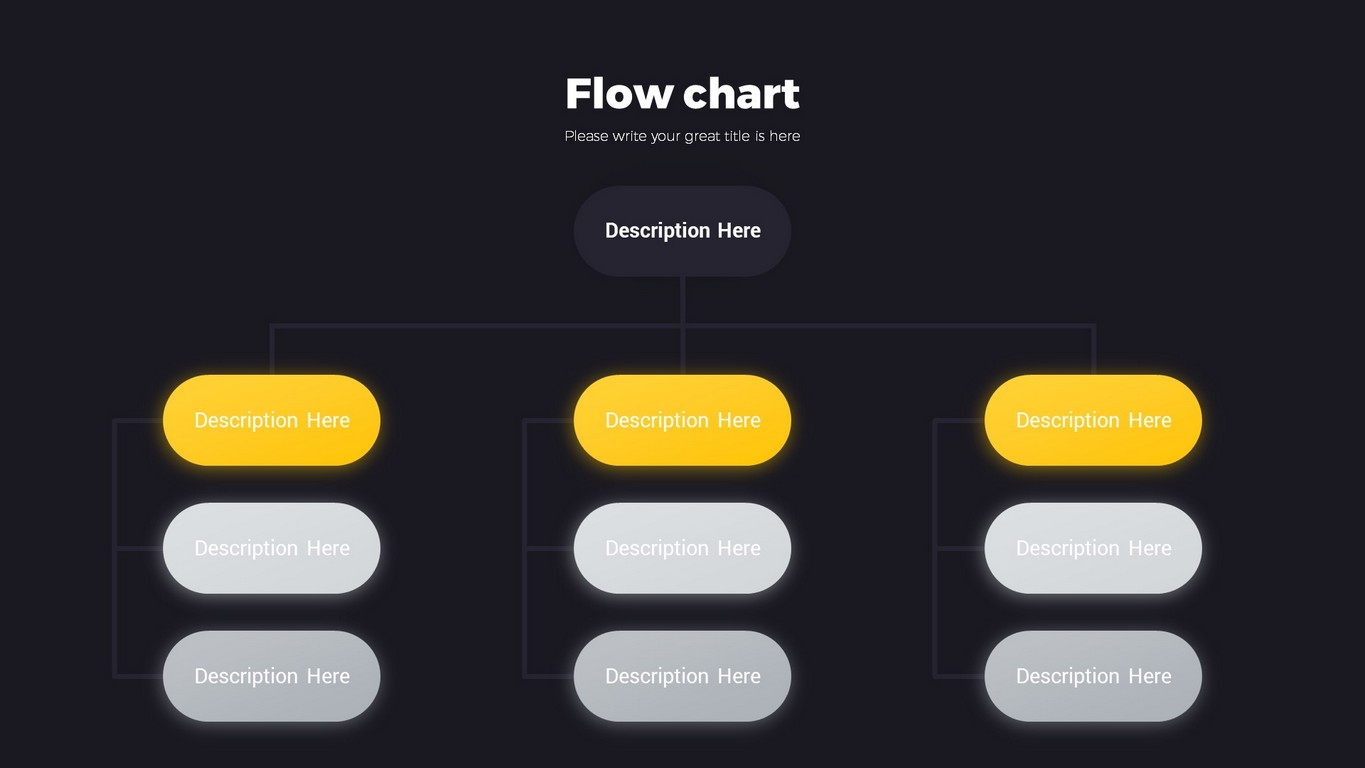Click center column's middle-row light gray node

(x=682, y=548)
